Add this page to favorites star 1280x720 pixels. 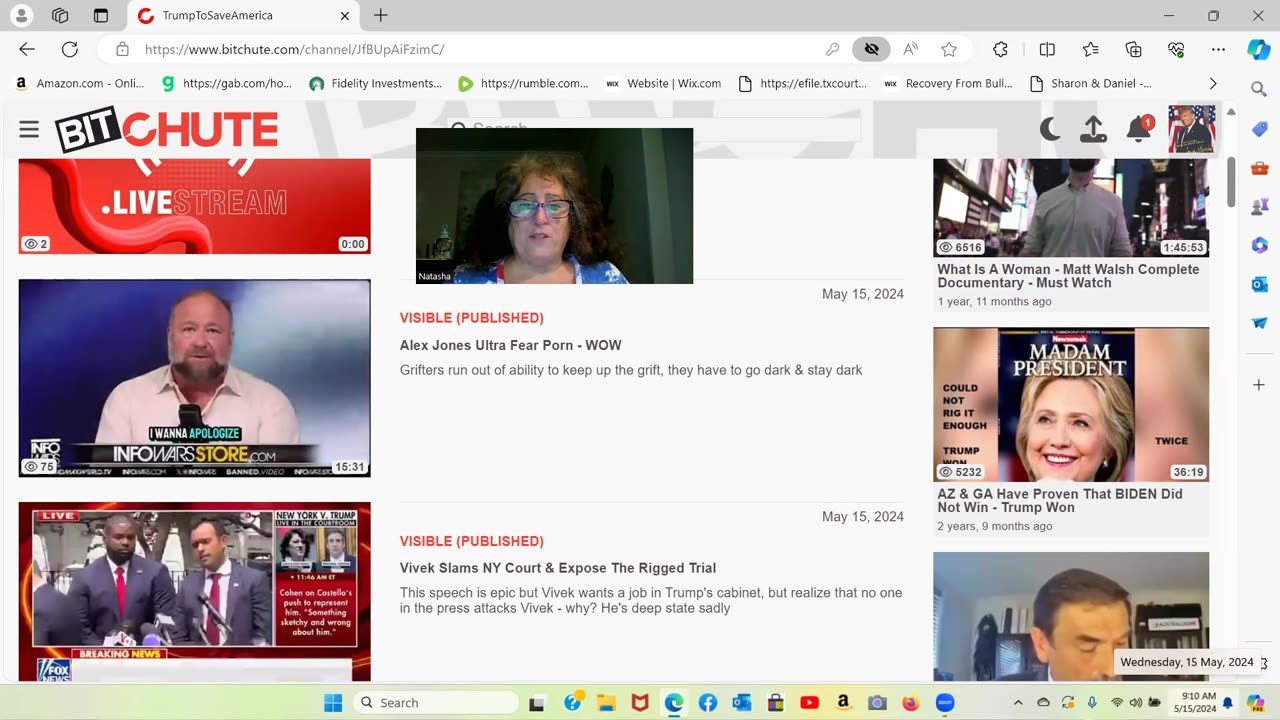(949, 49)
